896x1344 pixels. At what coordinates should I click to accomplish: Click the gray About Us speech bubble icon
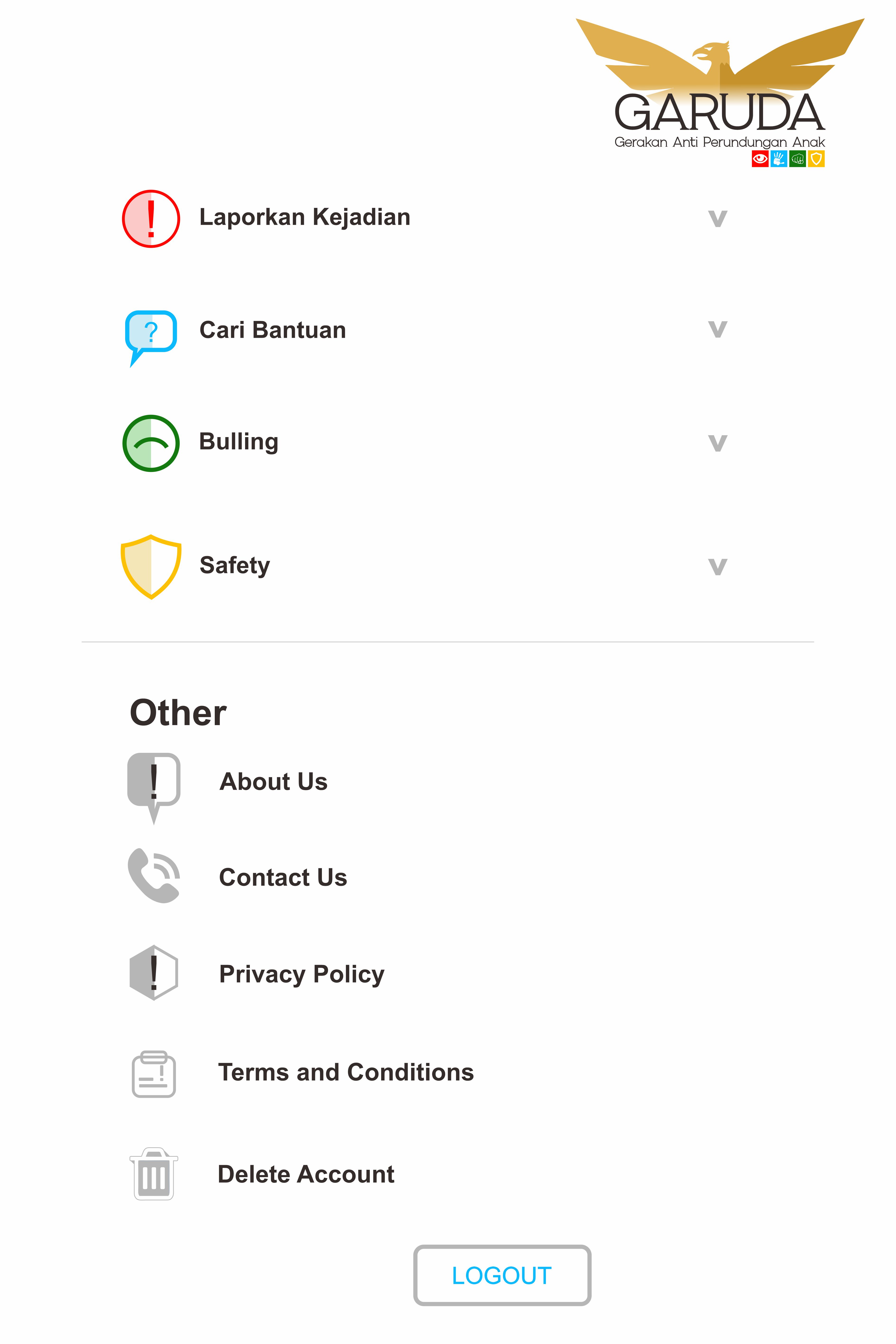click(x=154, y=788)
